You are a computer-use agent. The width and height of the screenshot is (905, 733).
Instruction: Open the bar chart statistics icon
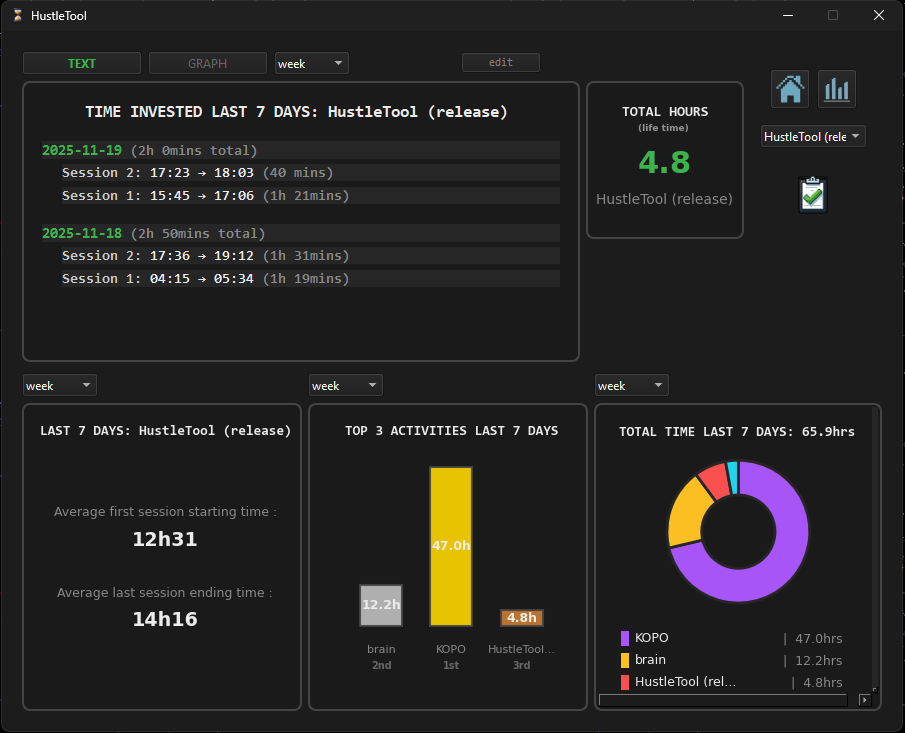836,89
